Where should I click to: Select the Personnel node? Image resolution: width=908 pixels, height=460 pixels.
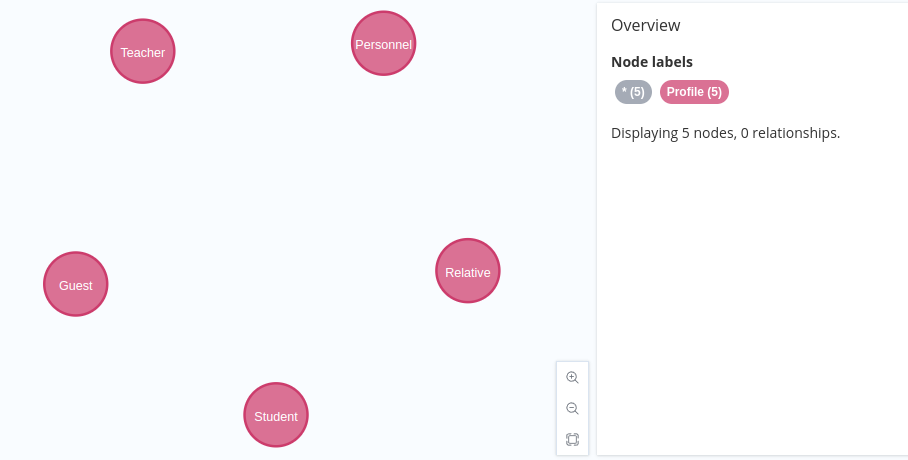[x=383, y=43]
